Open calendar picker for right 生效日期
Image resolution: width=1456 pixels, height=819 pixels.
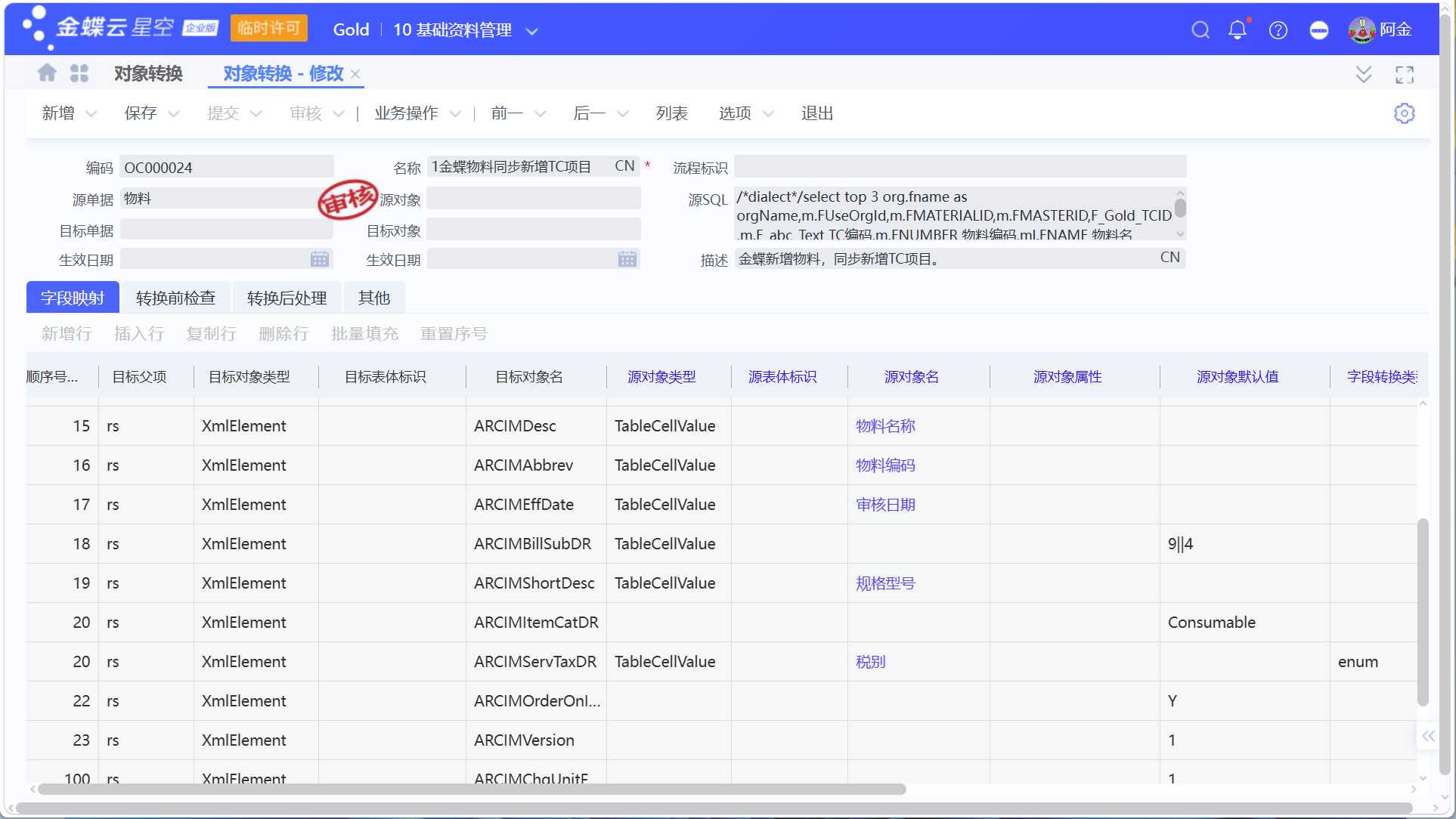click(627, 259)
